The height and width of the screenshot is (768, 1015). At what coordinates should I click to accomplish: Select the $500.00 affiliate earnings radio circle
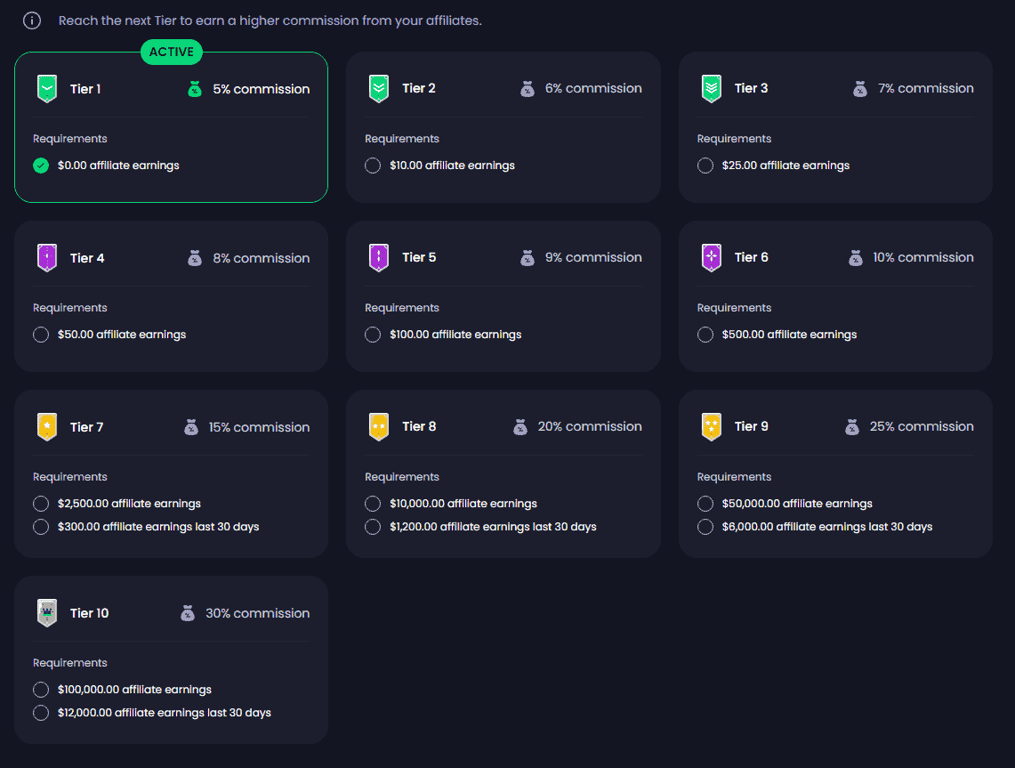coord(705,335)
